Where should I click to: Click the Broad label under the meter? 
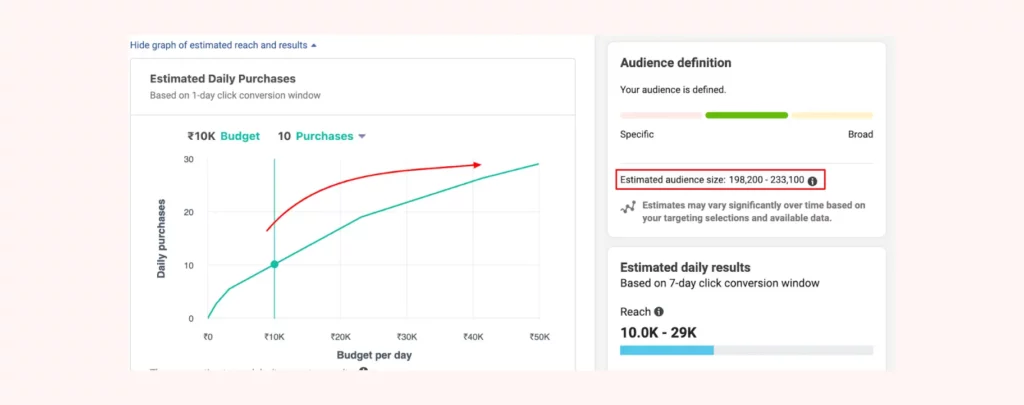tap(860, 135)
